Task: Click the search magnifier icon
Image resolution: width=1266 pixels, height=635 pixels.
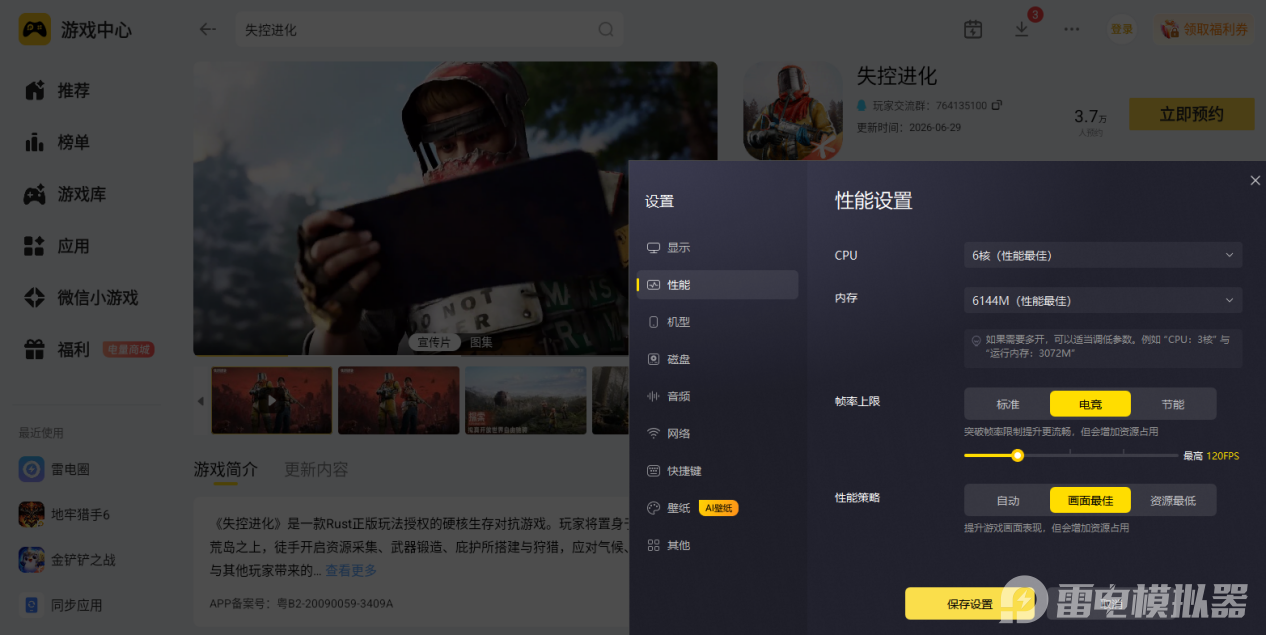Action: pyautogui.click(x=606, y=30)
